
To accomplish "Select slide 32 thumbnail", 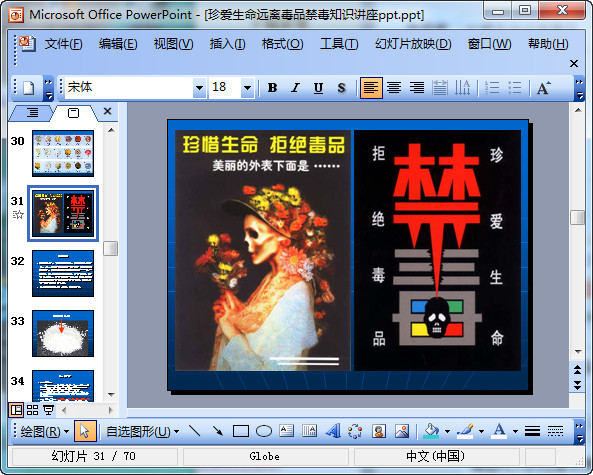I will 63,273.
